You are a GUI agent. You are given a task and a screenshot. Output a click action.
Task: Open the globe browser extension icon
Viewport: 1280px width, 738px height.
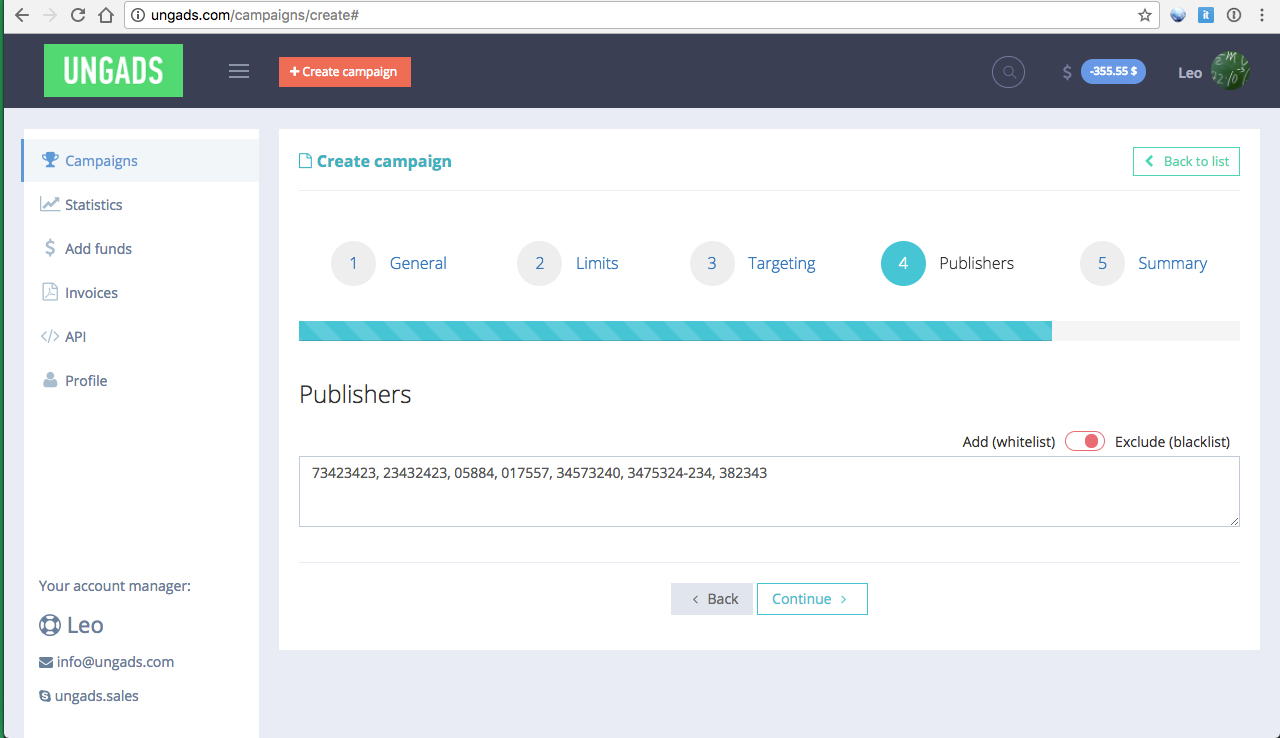pos(1178,15)
